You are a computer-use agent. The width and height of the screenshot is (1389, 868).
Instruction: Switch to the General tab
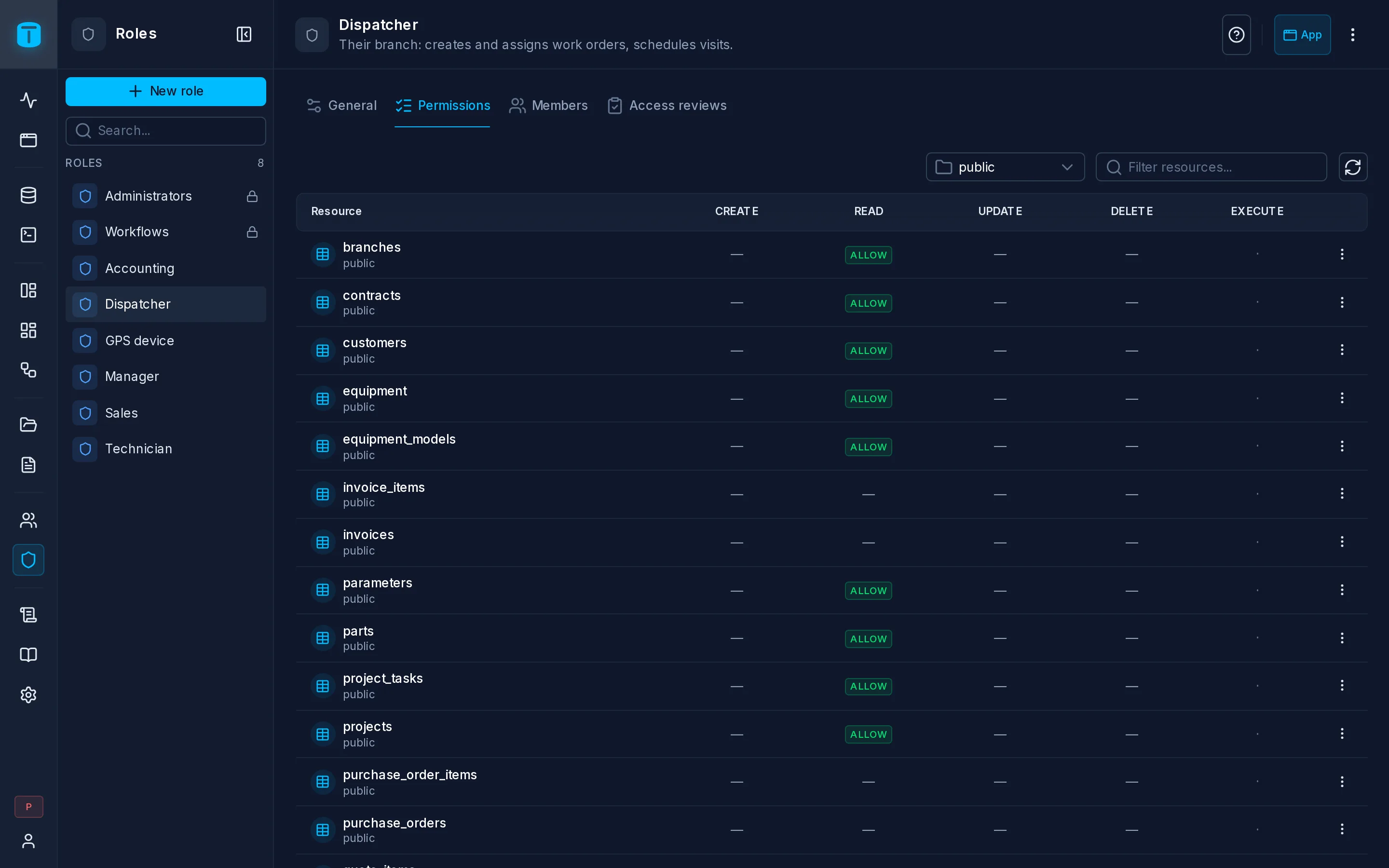point(341,106)
